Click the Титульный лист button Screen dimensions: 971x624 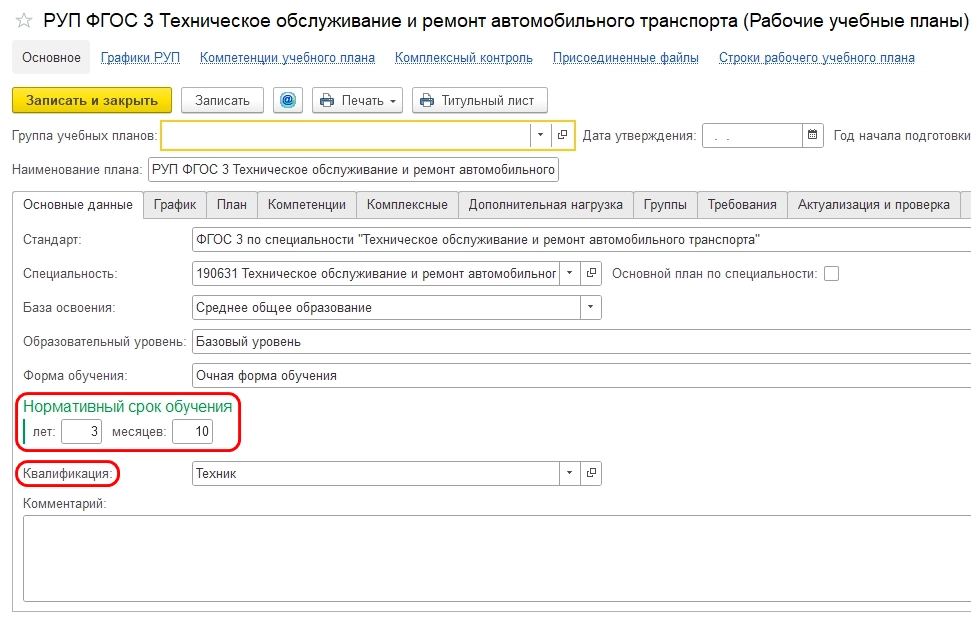[480, 100]
